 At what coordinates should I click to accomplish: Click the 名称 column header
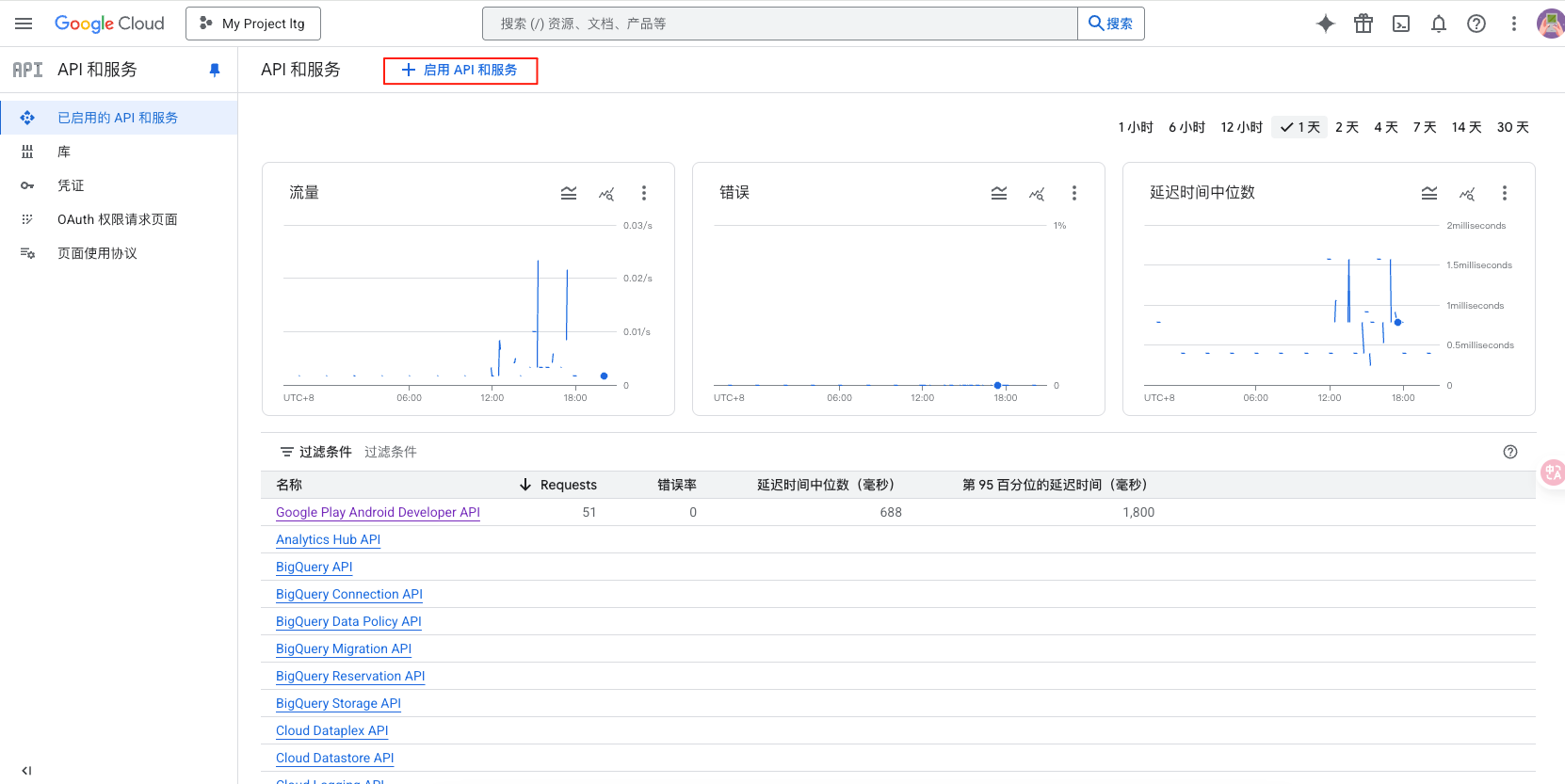pyautogui.click(x=289, y=485)
